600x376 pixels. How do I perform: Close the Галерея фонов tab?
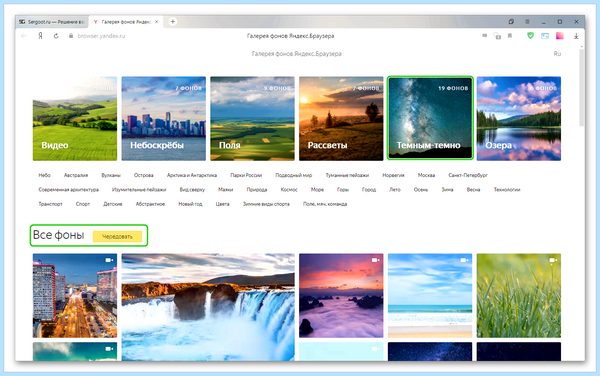point(157,22)
